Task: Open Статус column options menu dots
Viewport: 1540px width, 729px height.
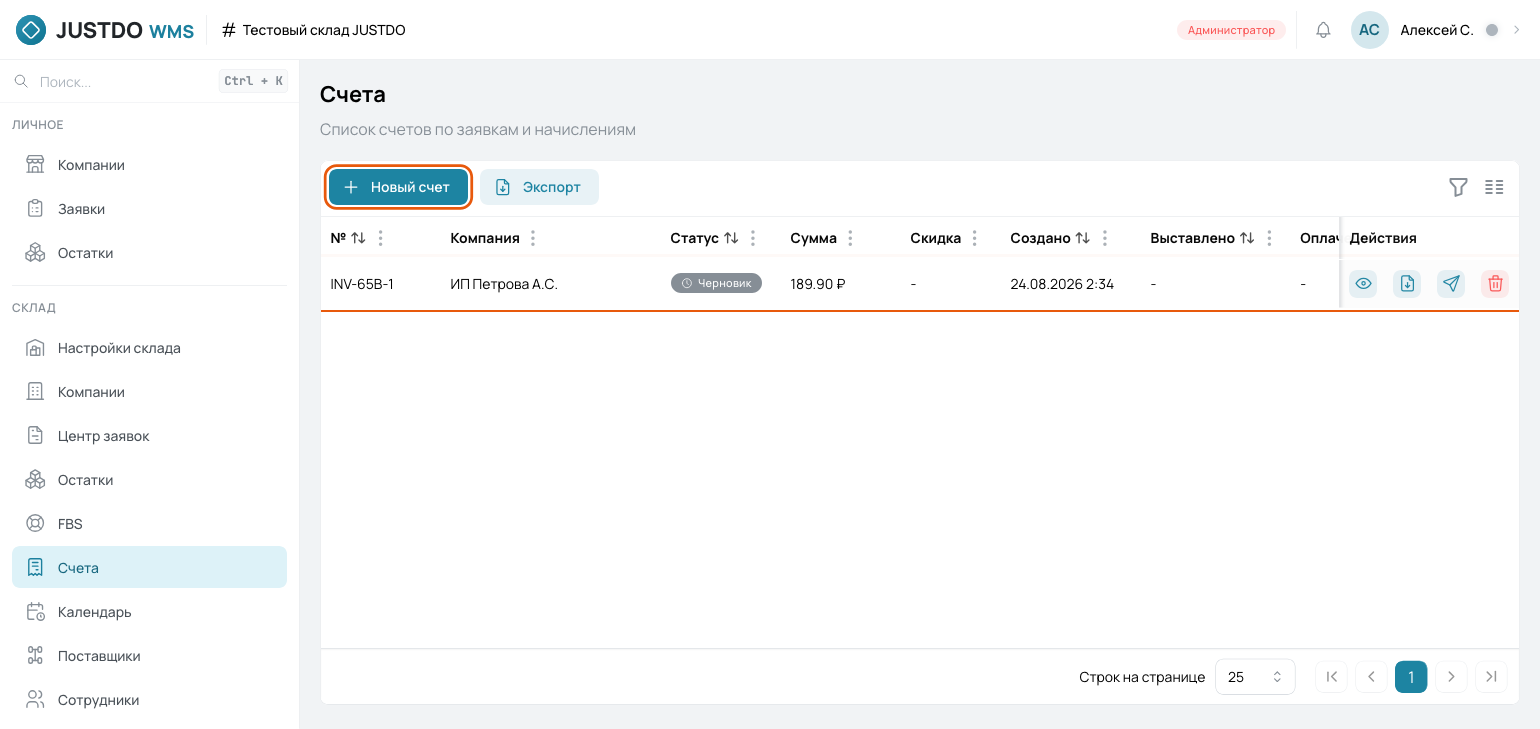Action: [753, 238]
